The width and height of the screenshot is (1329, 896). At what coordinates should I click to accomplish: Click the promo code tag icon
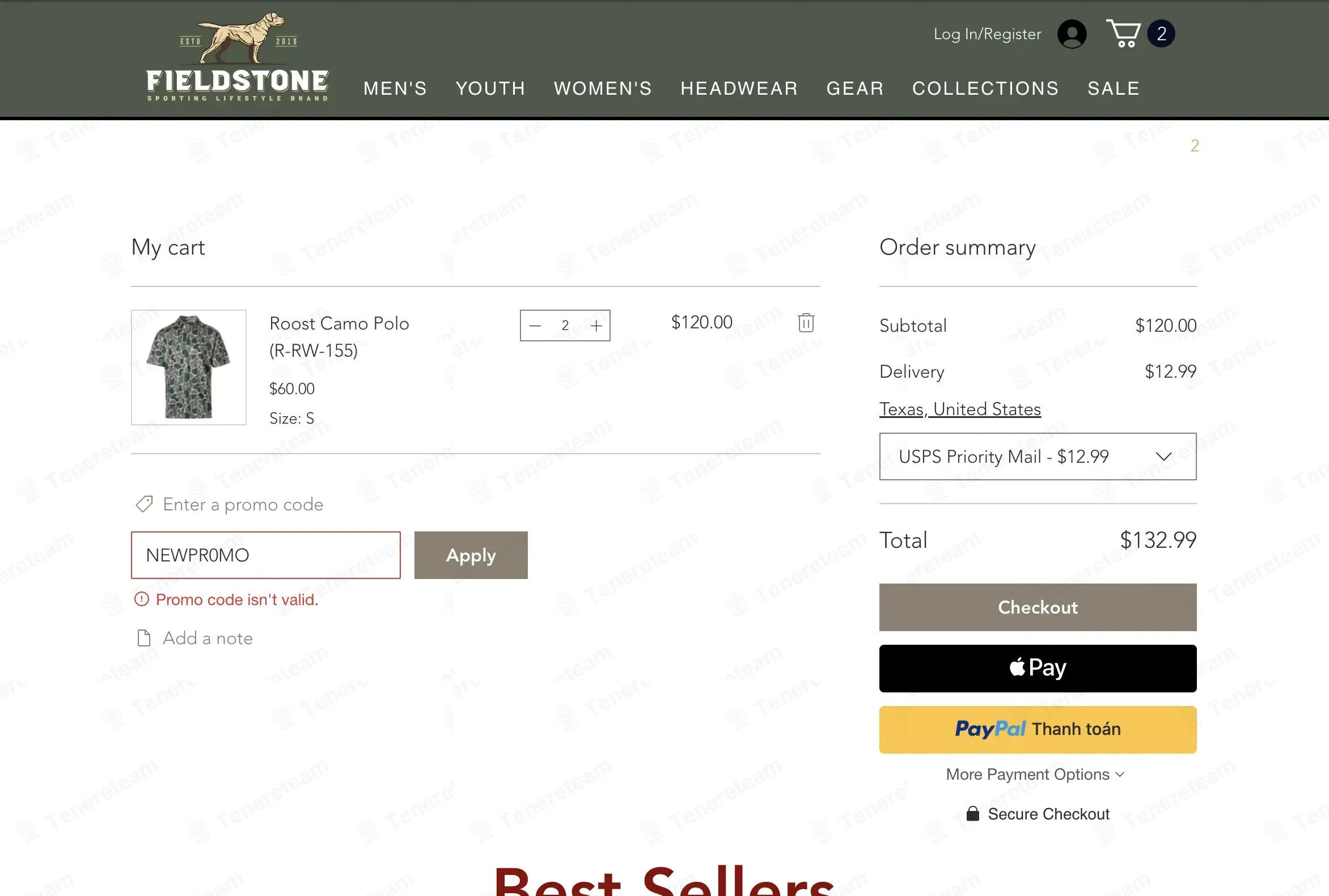144,504
